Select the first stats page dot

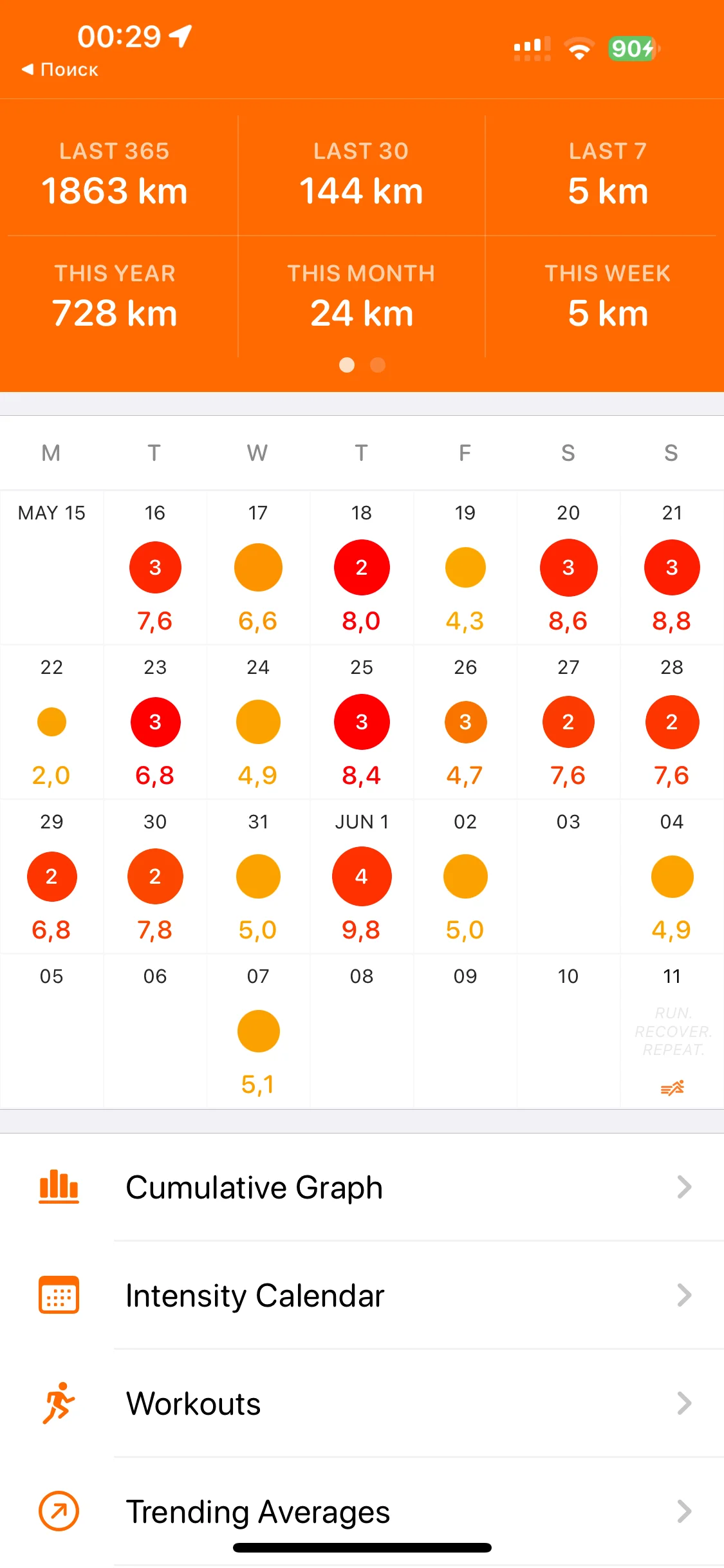[347, 365]
